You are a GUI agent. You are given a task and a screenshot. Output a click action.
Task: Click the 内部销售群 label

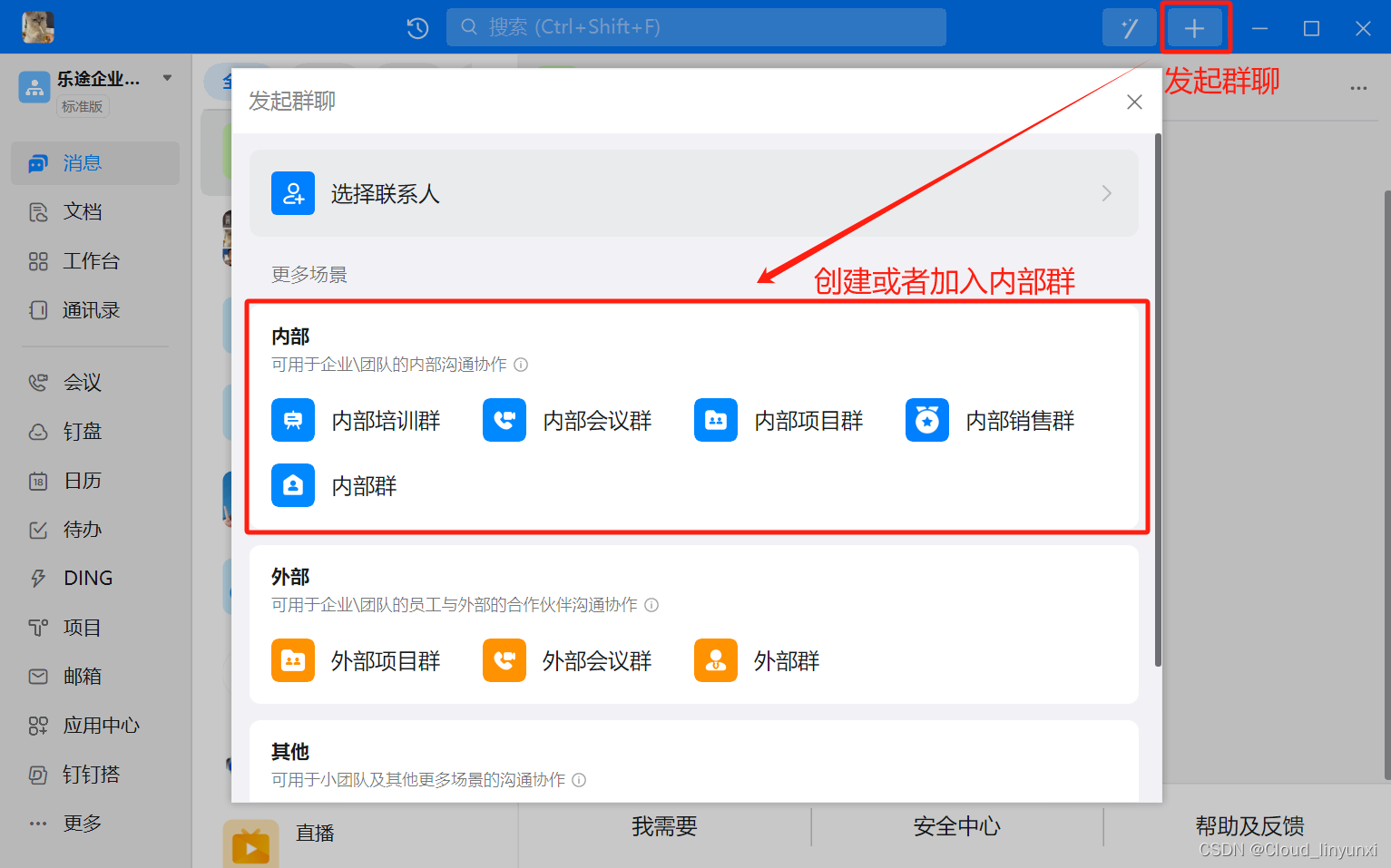[x=1020, y=421]
